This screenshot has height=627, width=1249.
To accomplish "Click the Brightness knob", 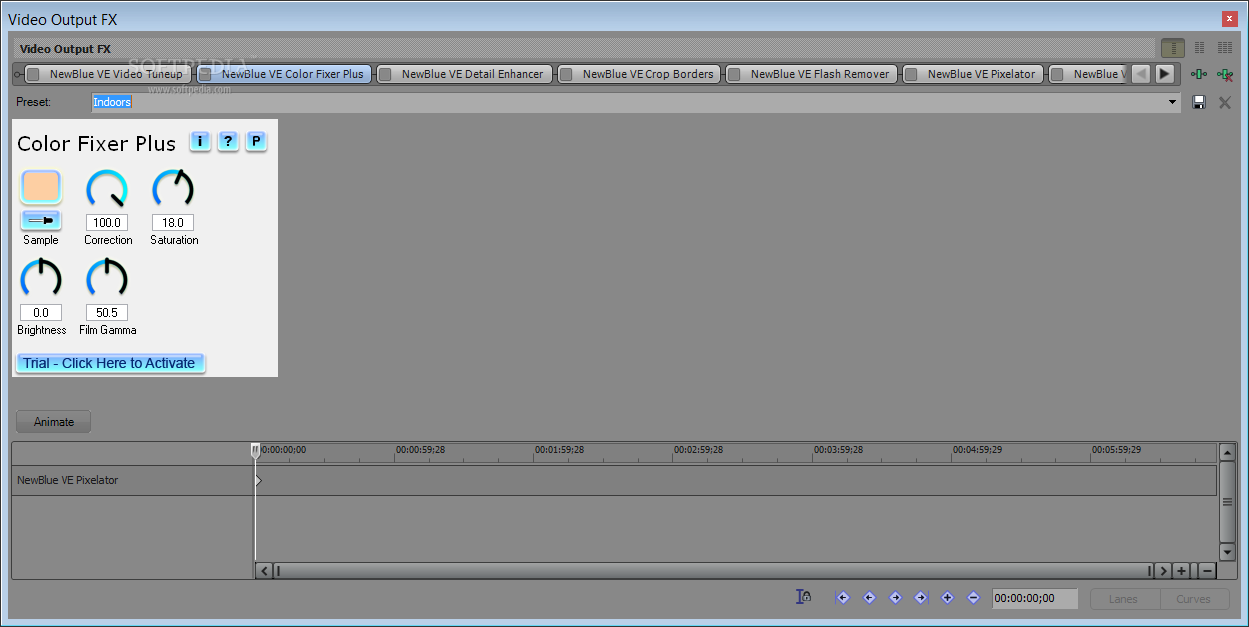I will click(41, 279).
